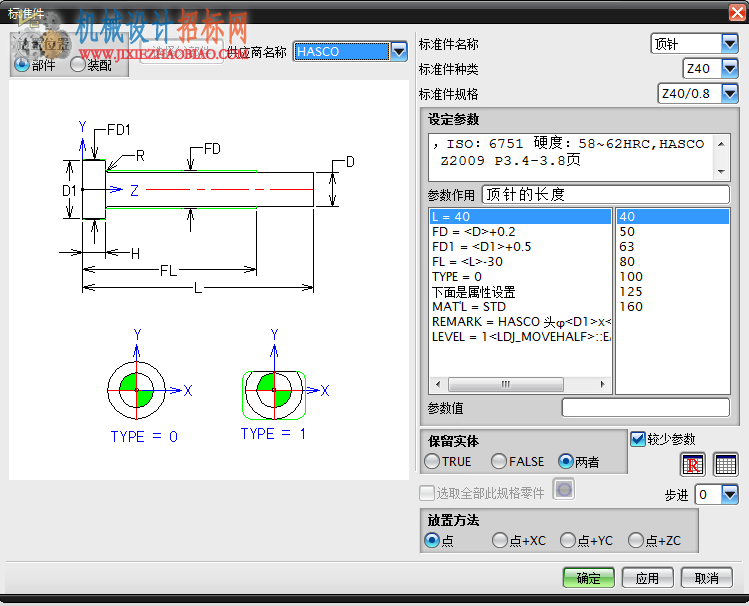Select parameter row LEVEL = 1
749x606 pixels.
point(520,337)
